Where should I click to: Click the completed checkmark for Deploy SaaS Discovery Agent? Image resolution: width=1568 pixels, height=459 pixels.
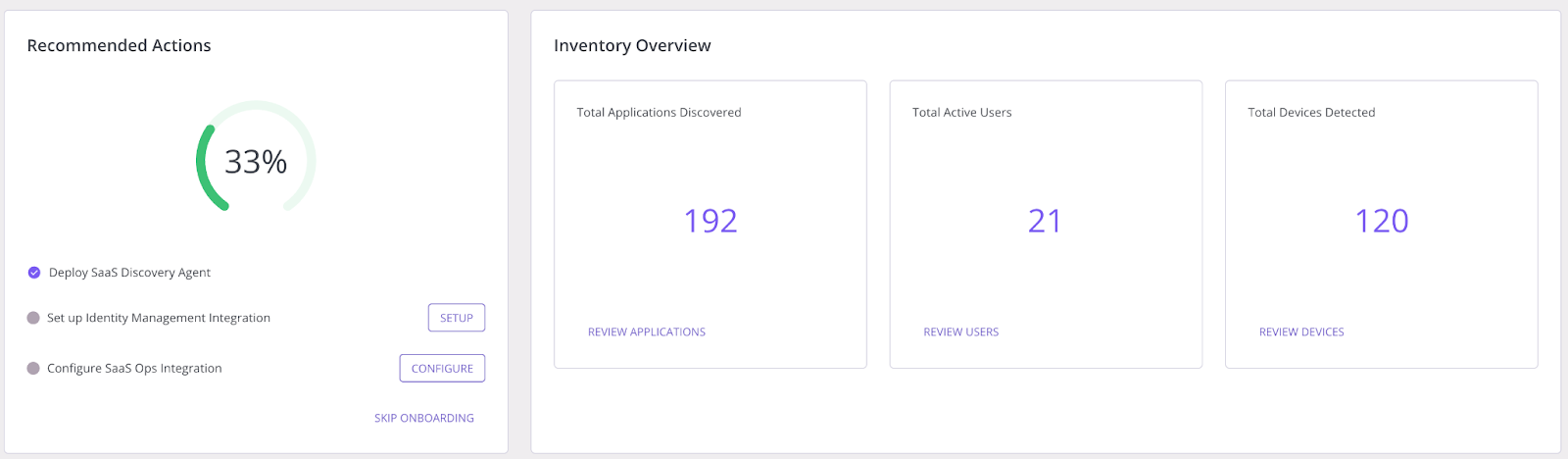point(34,273)
